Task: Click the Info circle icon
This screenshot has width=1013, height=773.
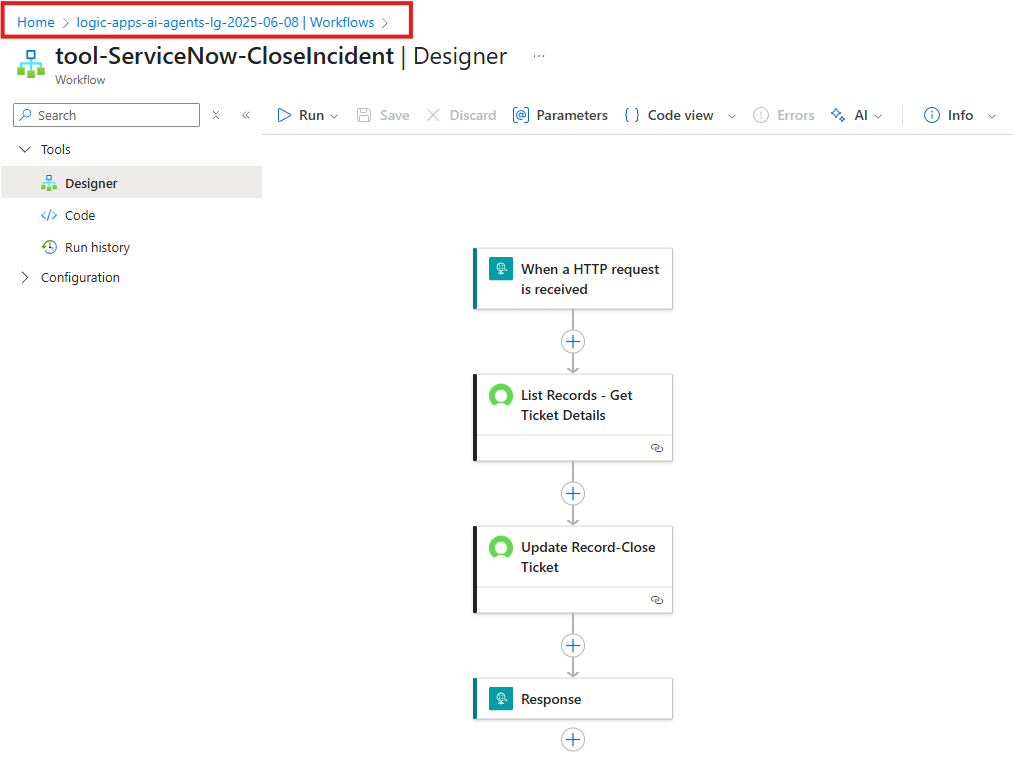Action: (x=932, y=115)
